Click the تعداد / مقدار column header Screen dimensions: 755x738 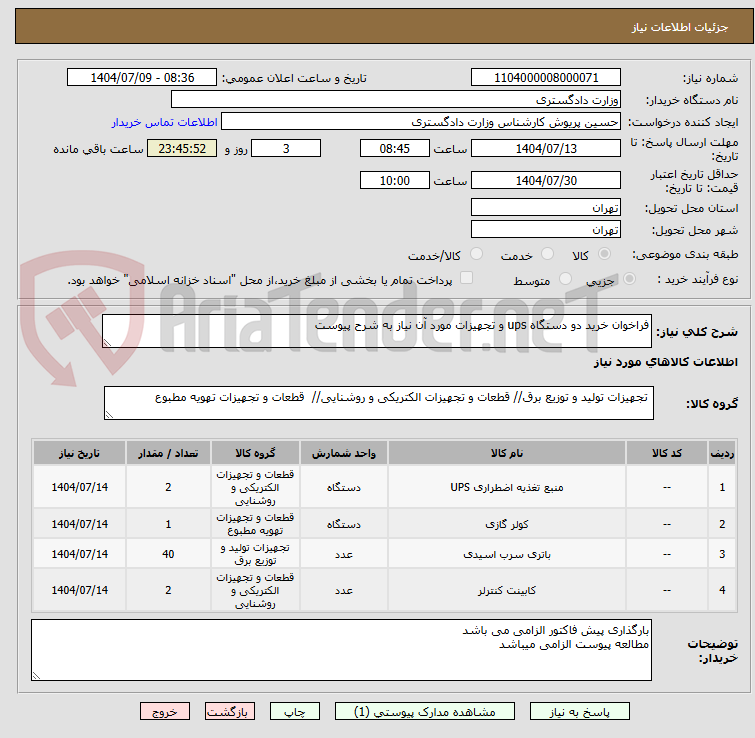168,453
